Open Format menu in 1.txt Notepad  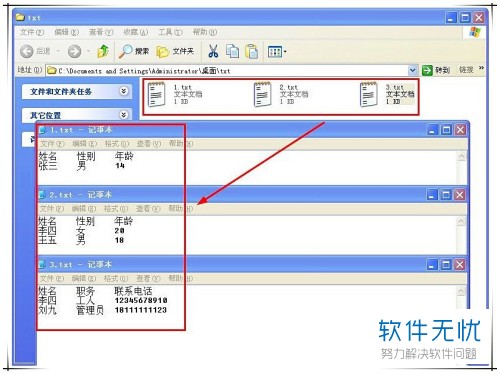coord(117,144)
